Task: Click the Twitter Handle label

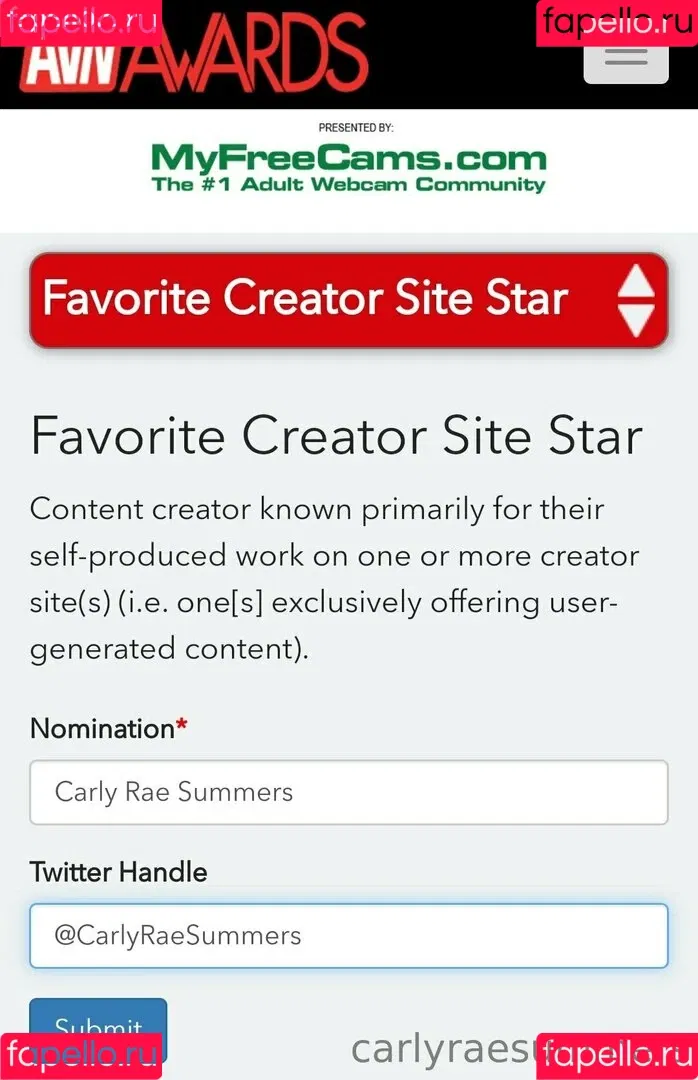Action: (119, 872)
